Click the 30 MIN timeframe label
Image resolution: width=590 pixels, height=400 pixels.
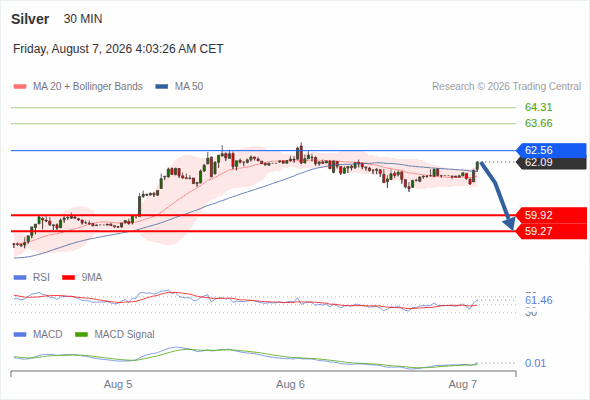[83, 19]
